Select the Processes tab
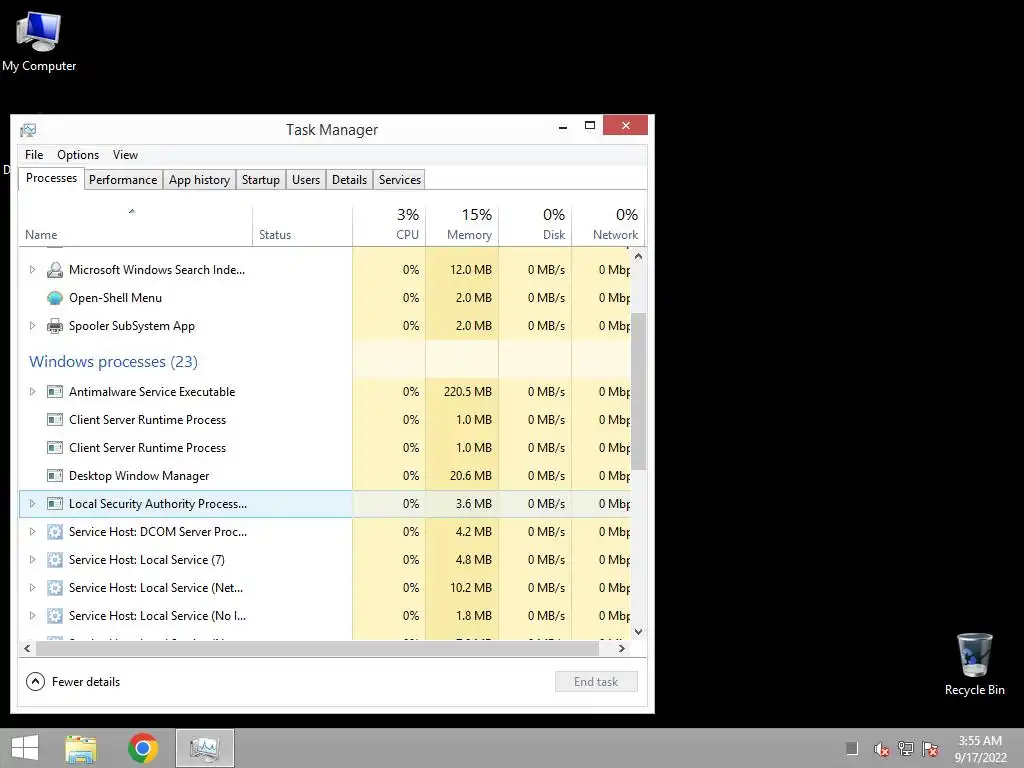The height and width of the screenshot is (768, 1024). tap(52, 178)
